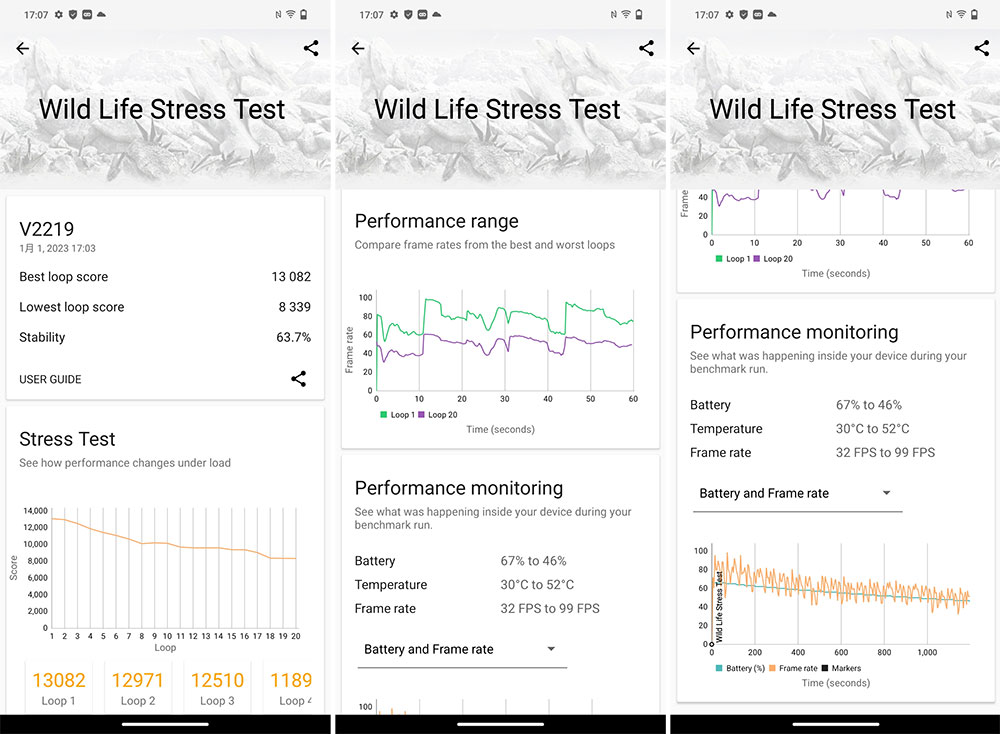Share the V2219 result card
This screenshot has width=1000, height=734.
tap(298, 379)
